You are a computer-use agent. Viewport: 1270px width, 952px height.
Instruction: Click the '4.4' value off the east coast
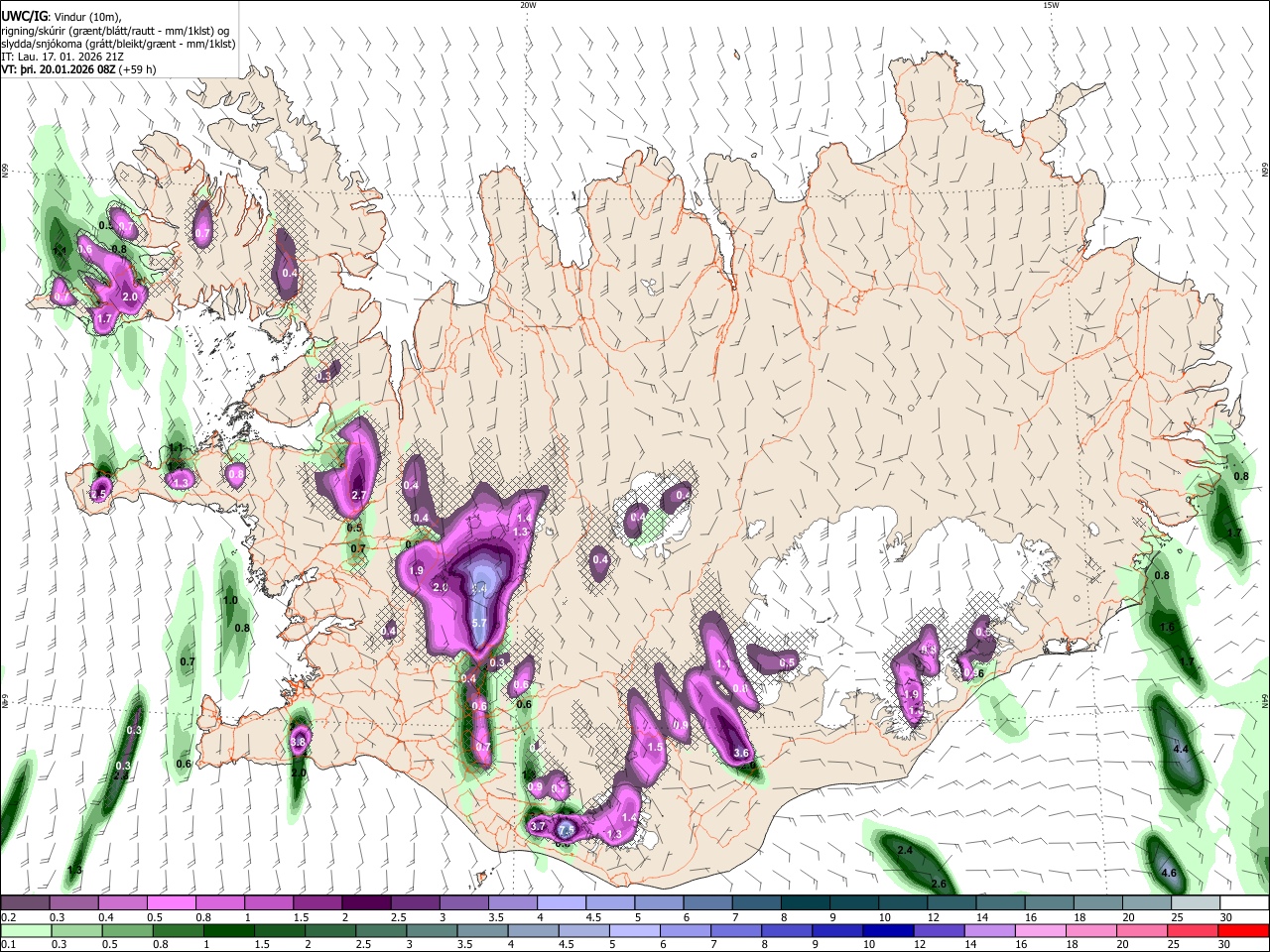click(1181, 750)
